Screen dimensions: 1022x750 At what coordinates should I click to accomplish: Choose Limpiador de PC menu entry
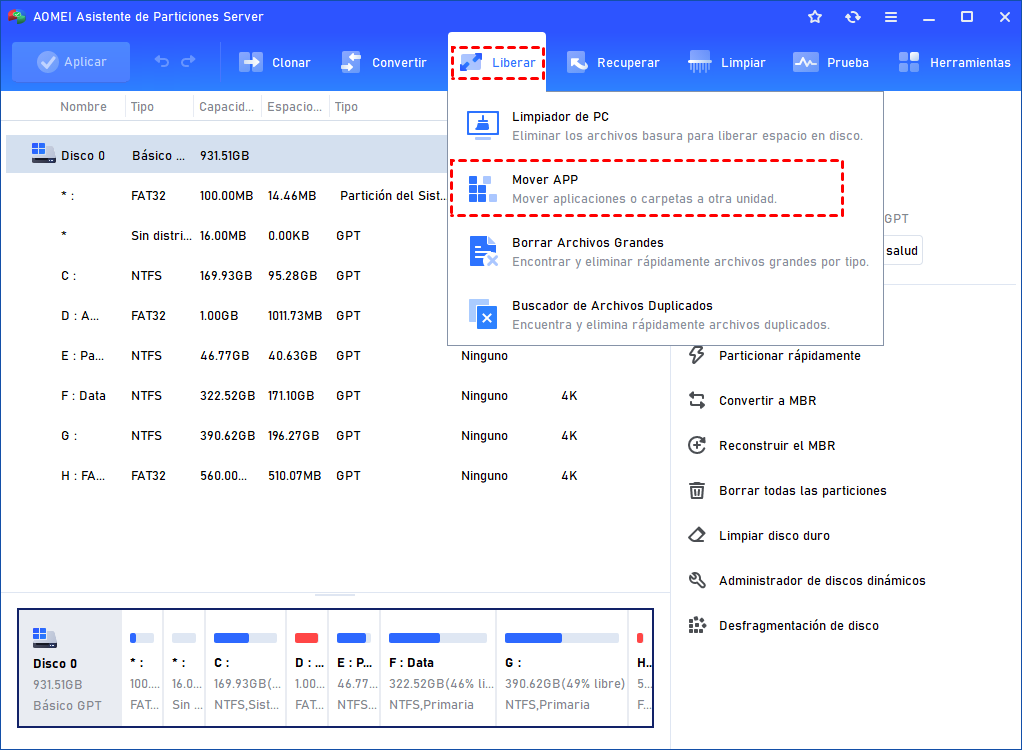point(665,126)
